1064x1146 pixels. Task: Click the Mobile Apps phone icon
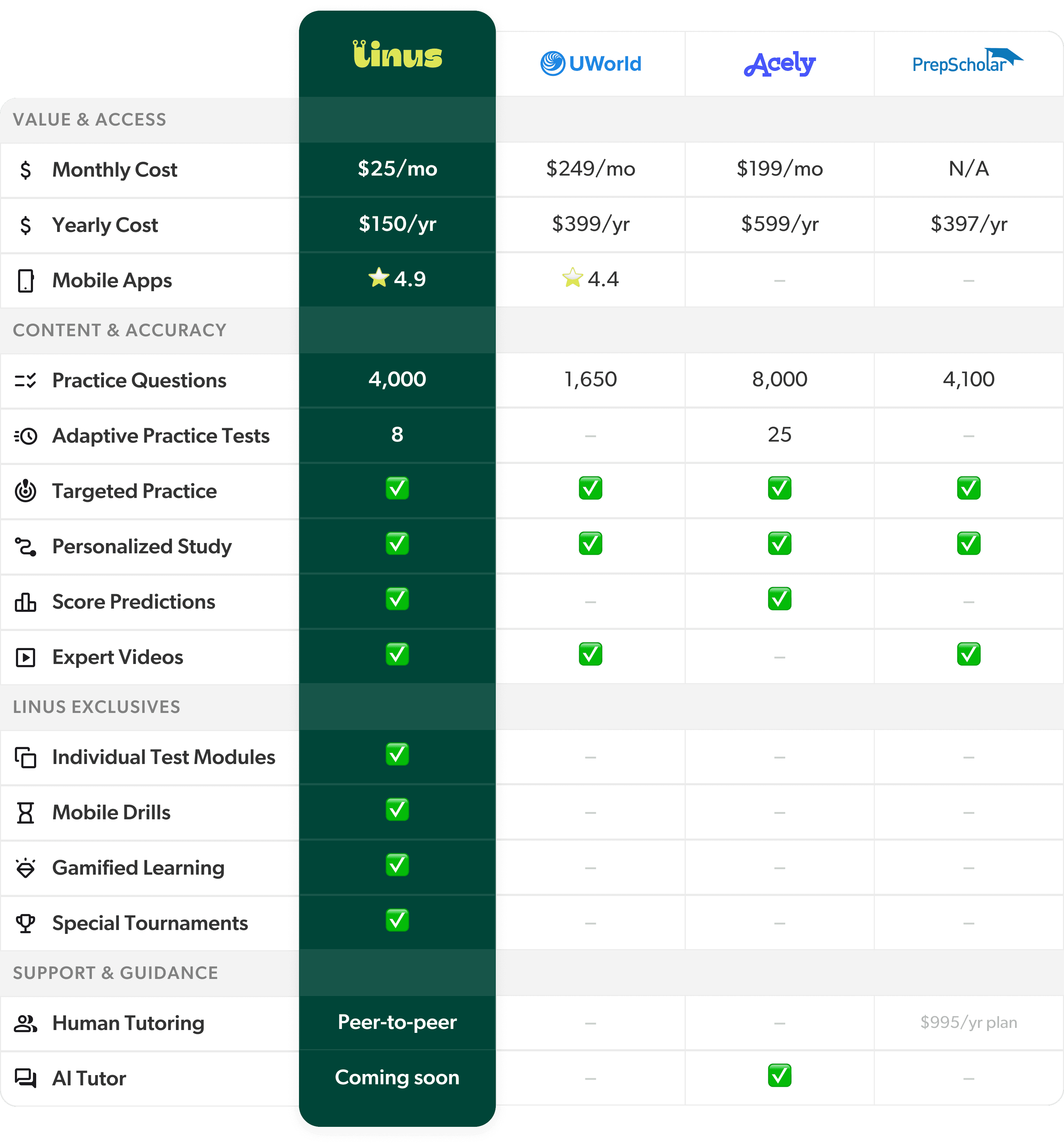(25, 281)
